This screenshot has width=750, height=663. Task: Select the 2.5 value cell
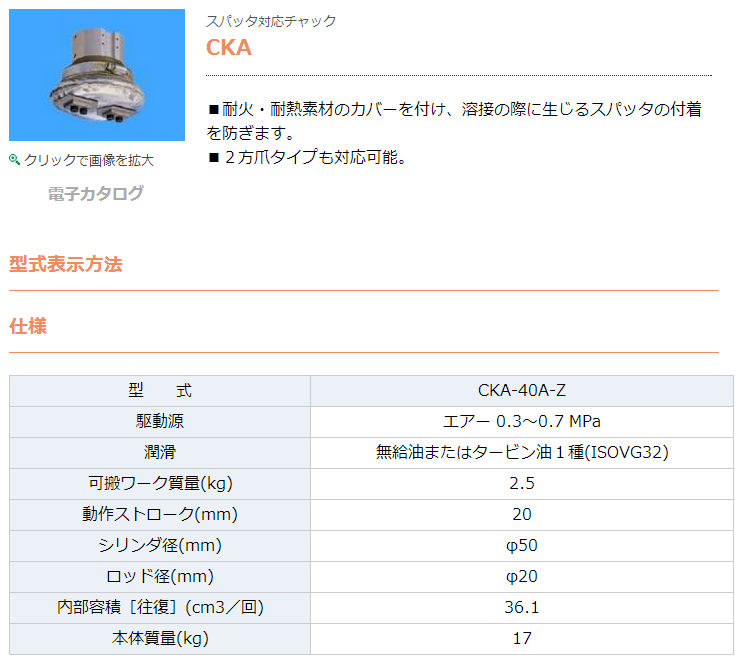pyautogui.click(x=521, y=484)
